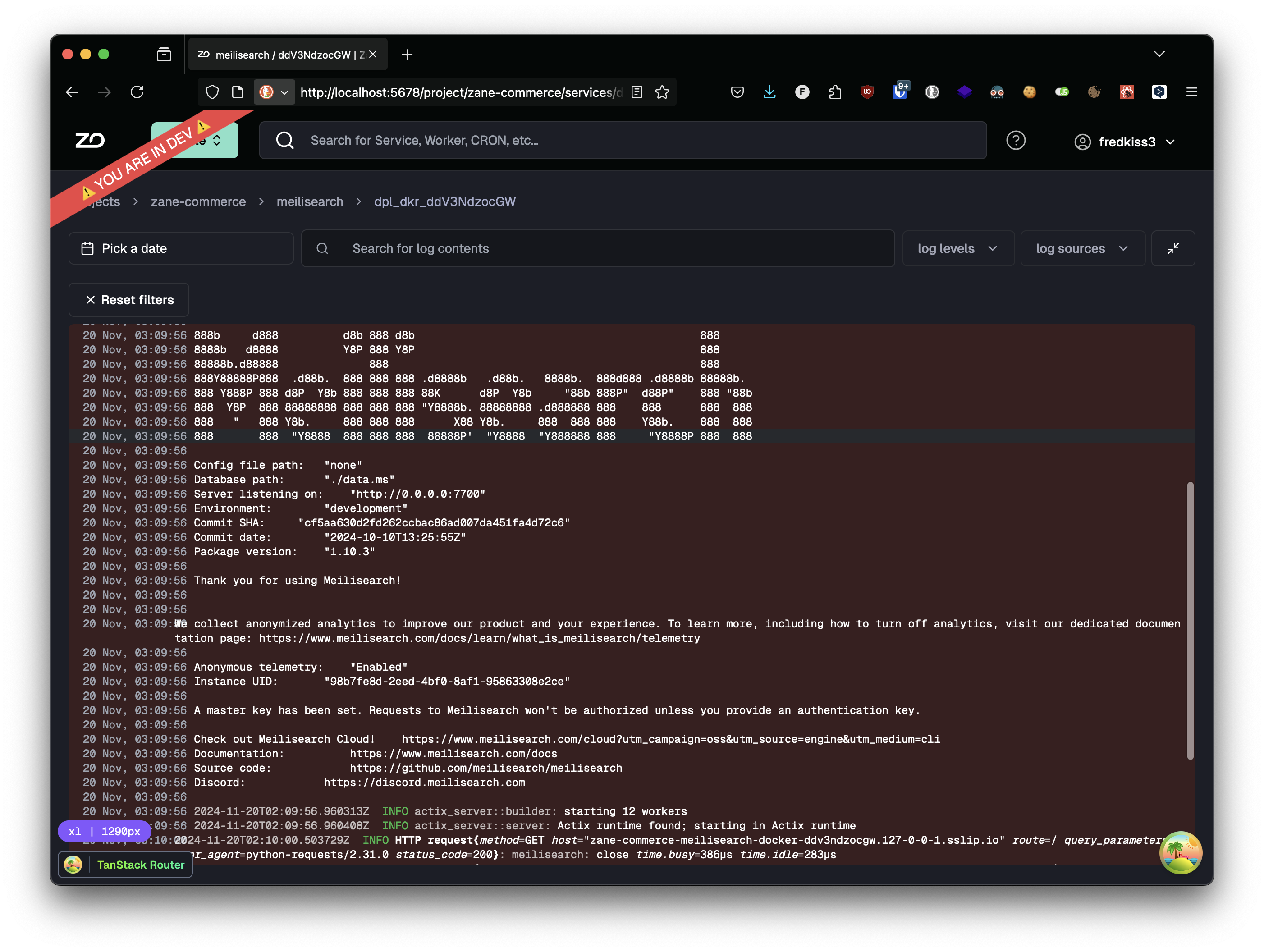Click the log area vertical scrollbar

click(x=1190, y=621)
